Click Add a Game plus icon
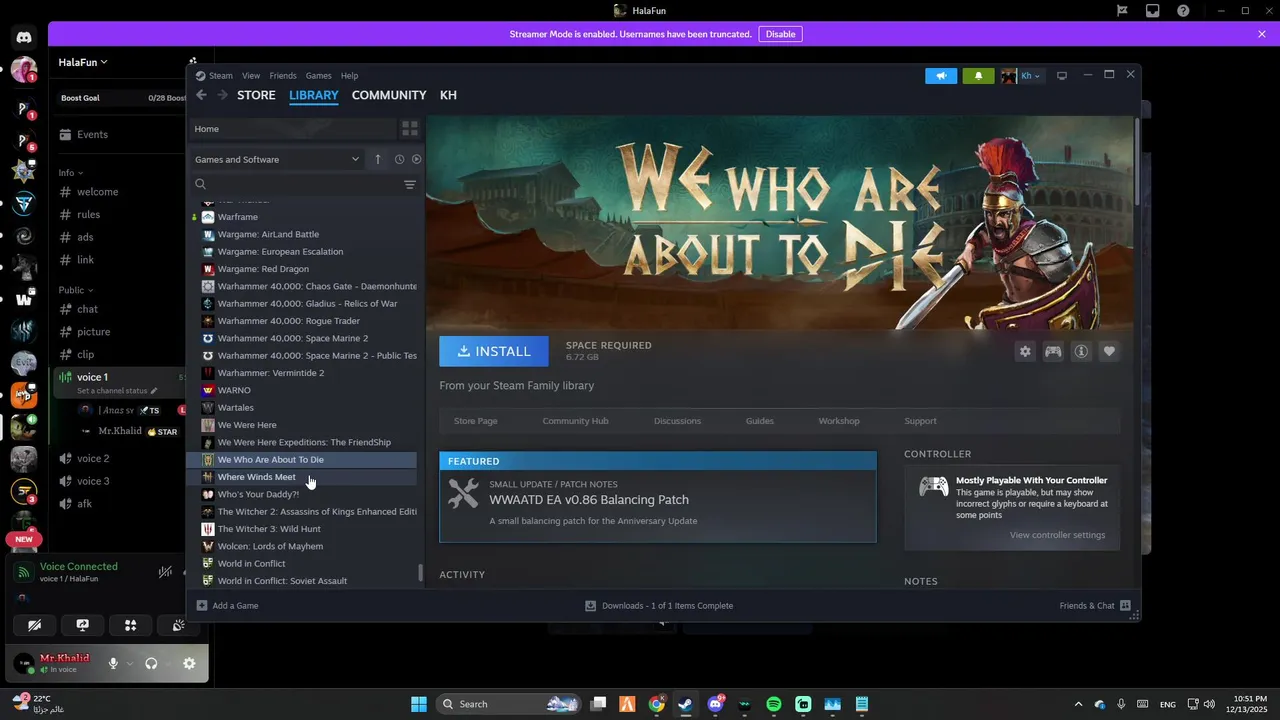Viewport: 1280px width, 720px height. [202, 605]
